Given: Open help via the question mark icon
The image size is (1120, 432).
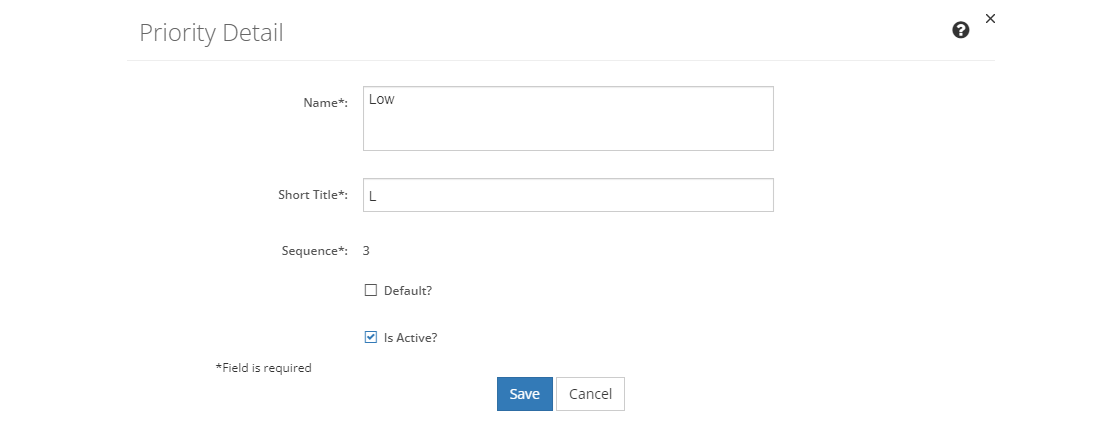Looking at the screenshot, I should (x=961, y=30).
